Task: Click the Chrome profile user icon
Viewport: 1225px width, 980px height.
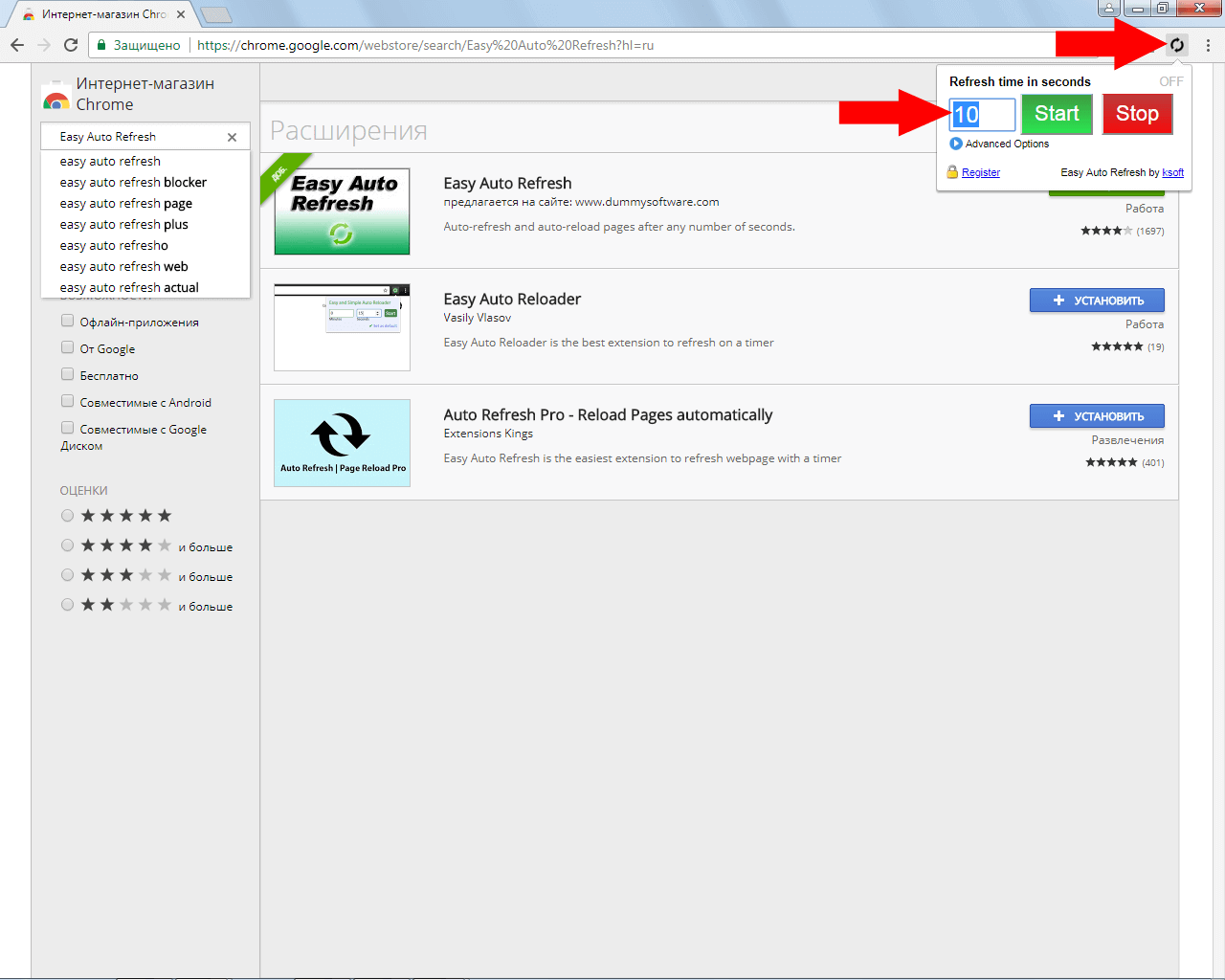Action: click(1109, 9)
